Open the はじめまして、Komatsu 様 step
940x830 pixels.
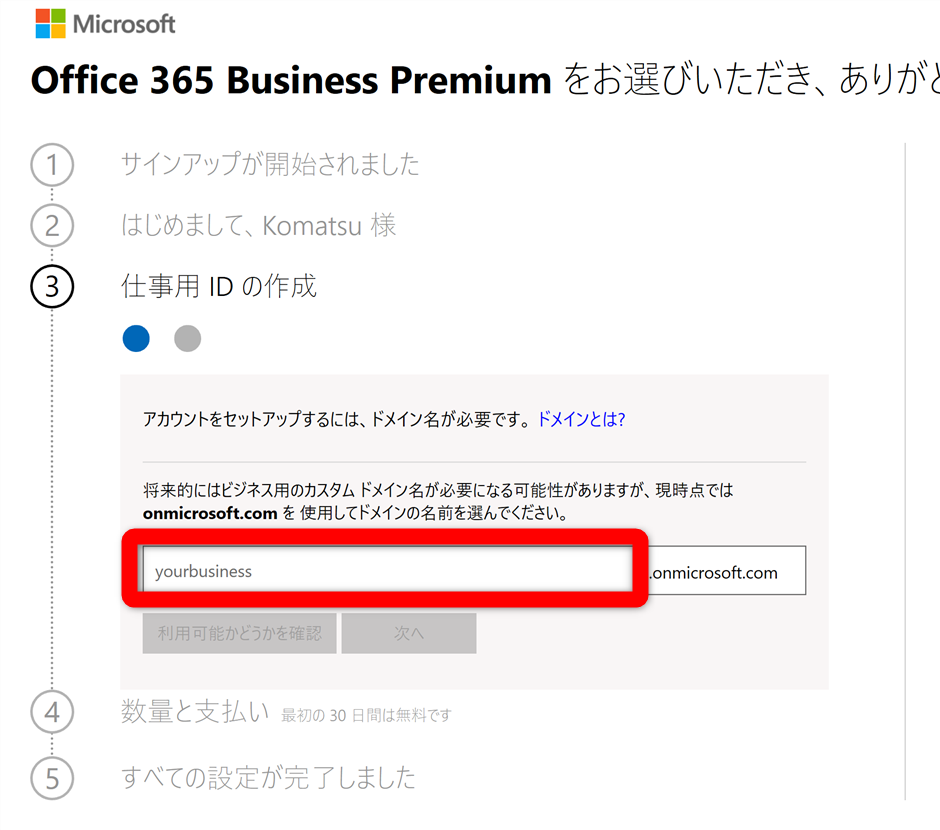click(x=258, y=226)
